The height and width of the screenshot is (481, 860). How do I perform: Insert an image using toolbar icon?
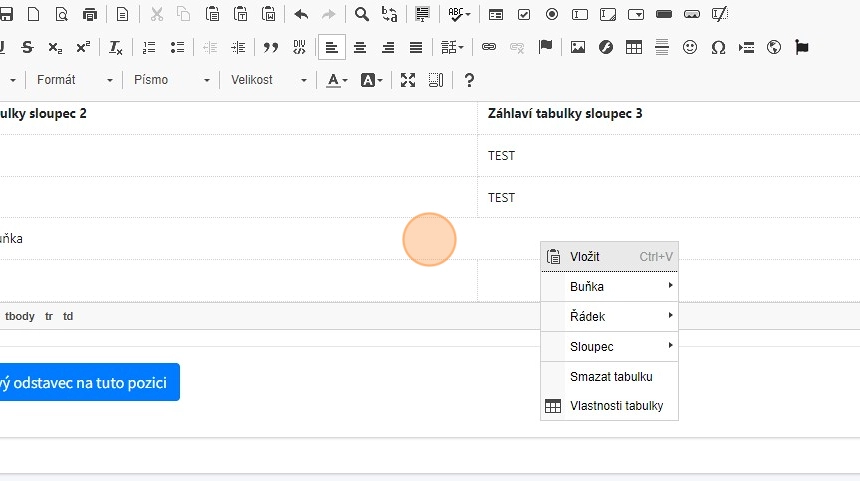[x=577, y=47]
